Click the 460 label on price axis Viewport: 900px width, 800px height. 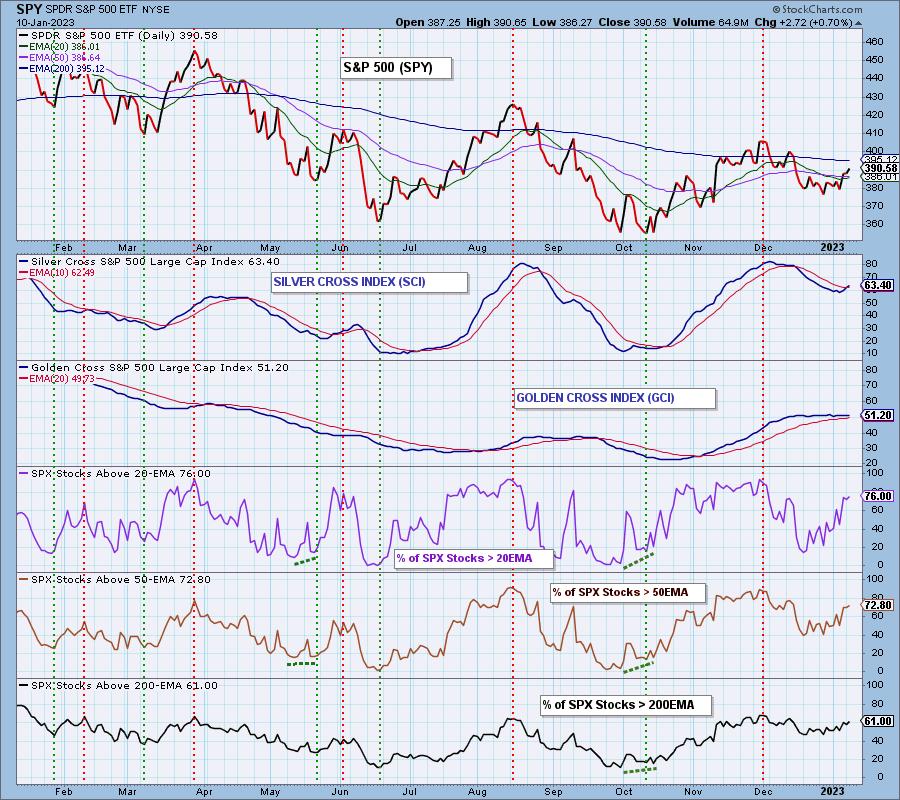[x=875, y=41]
